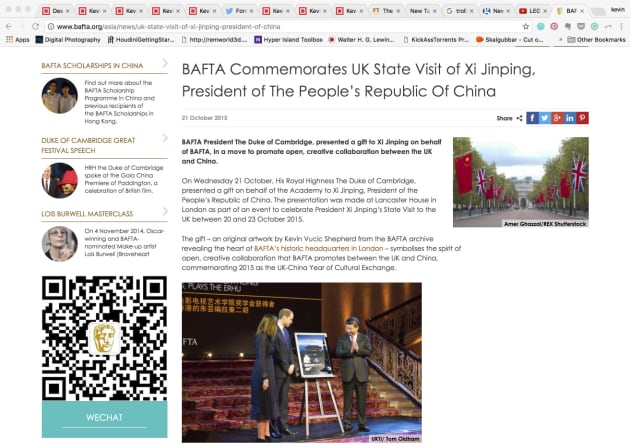This screenshot has width=630, height=448.
Task: Click the teal circle extension icon
Action: [541, 27]
